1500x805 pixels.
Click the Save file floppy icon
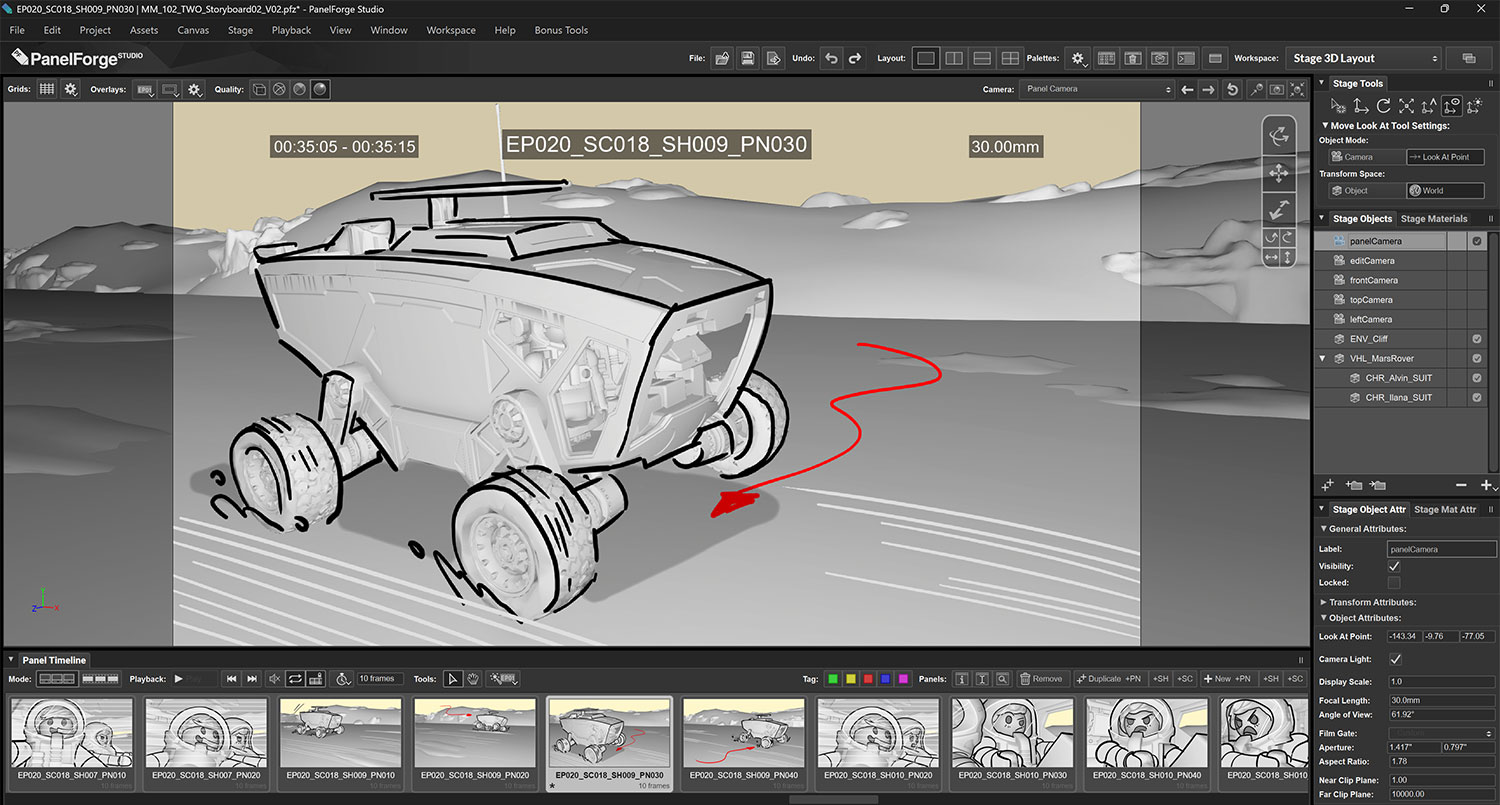click(747, 58)
